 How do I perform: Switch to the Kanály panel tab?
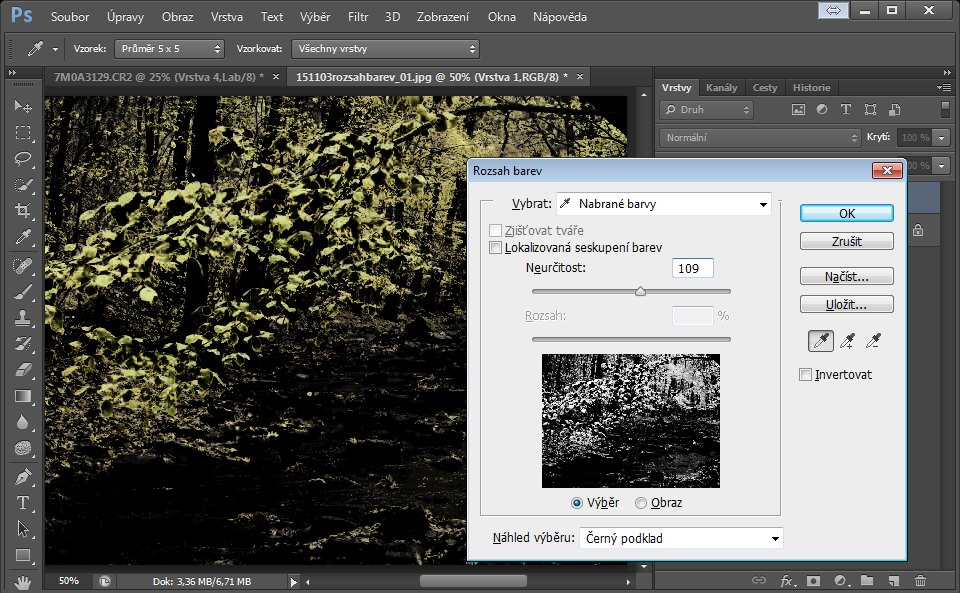pos(720,88)
